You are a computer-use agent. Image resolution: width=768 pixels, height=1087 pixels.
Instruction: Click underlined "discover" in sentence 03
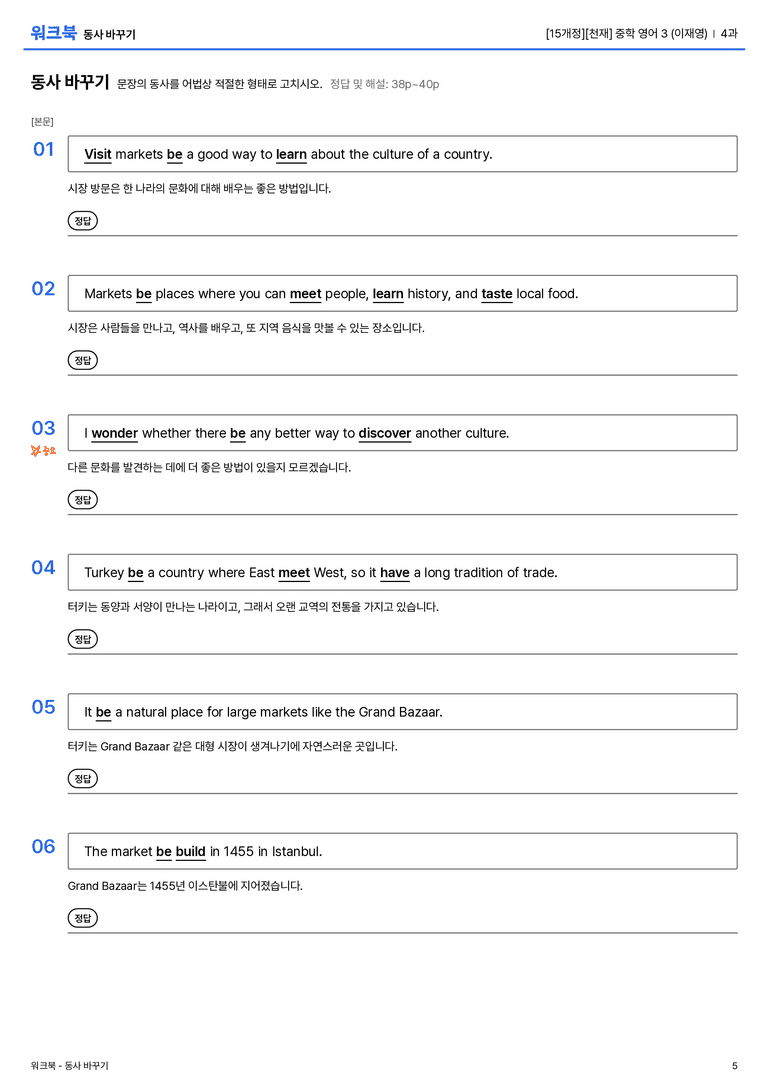[x=385, y=433]
